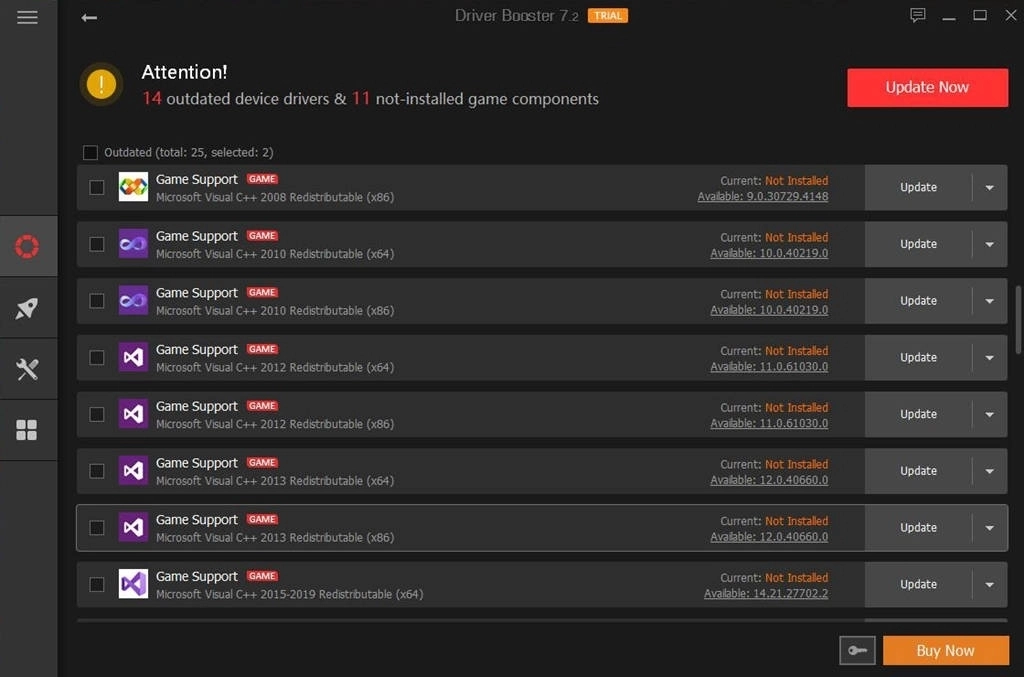1024x677 pixels.
Task: Expand Update dropdown for 2012 (x86) row
Action: (989, 415)
